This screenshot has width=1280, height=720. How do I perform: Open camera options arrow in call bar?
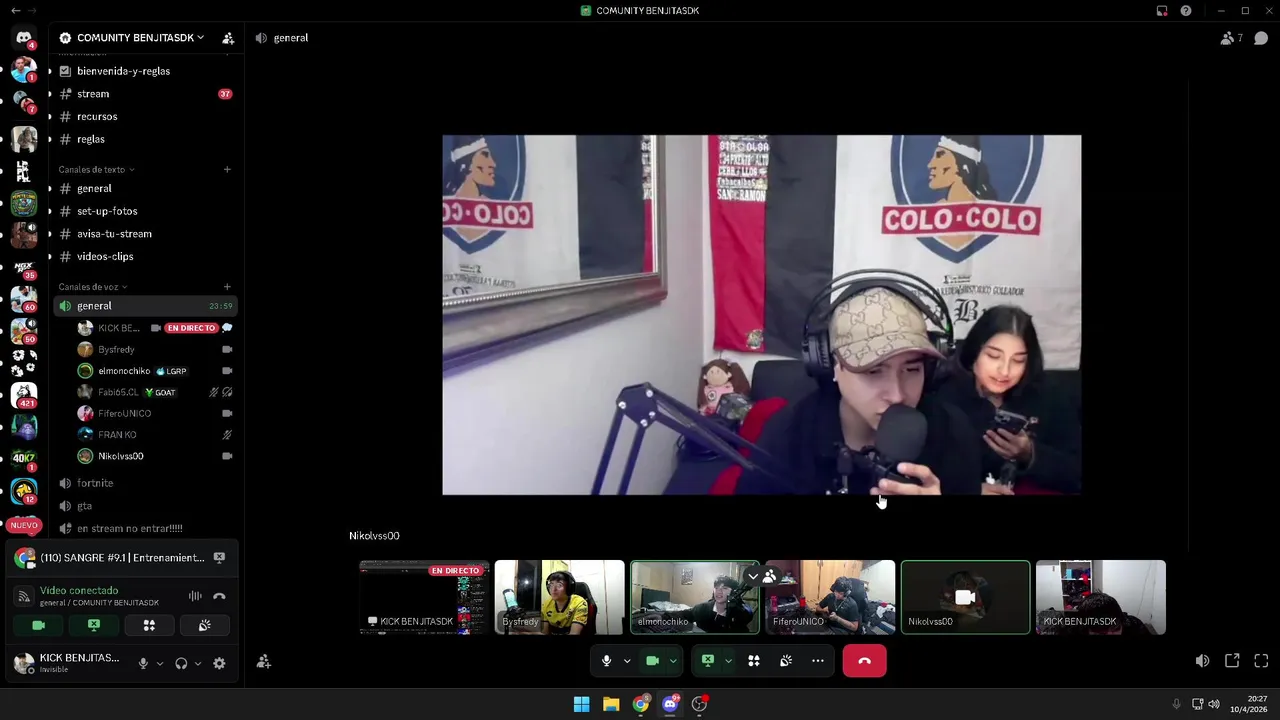(673, 661)
